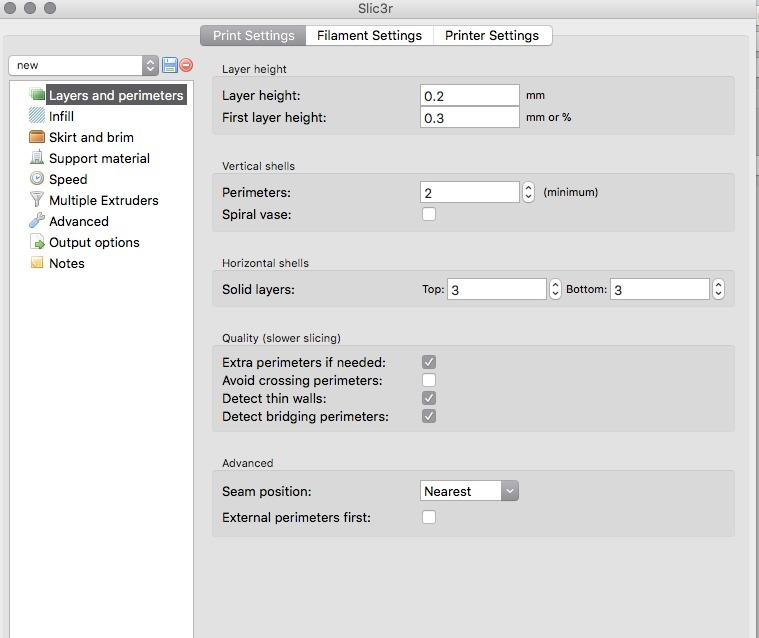Click the First layer height field
Screen dimensions: 759x638
tap(470, 118)
